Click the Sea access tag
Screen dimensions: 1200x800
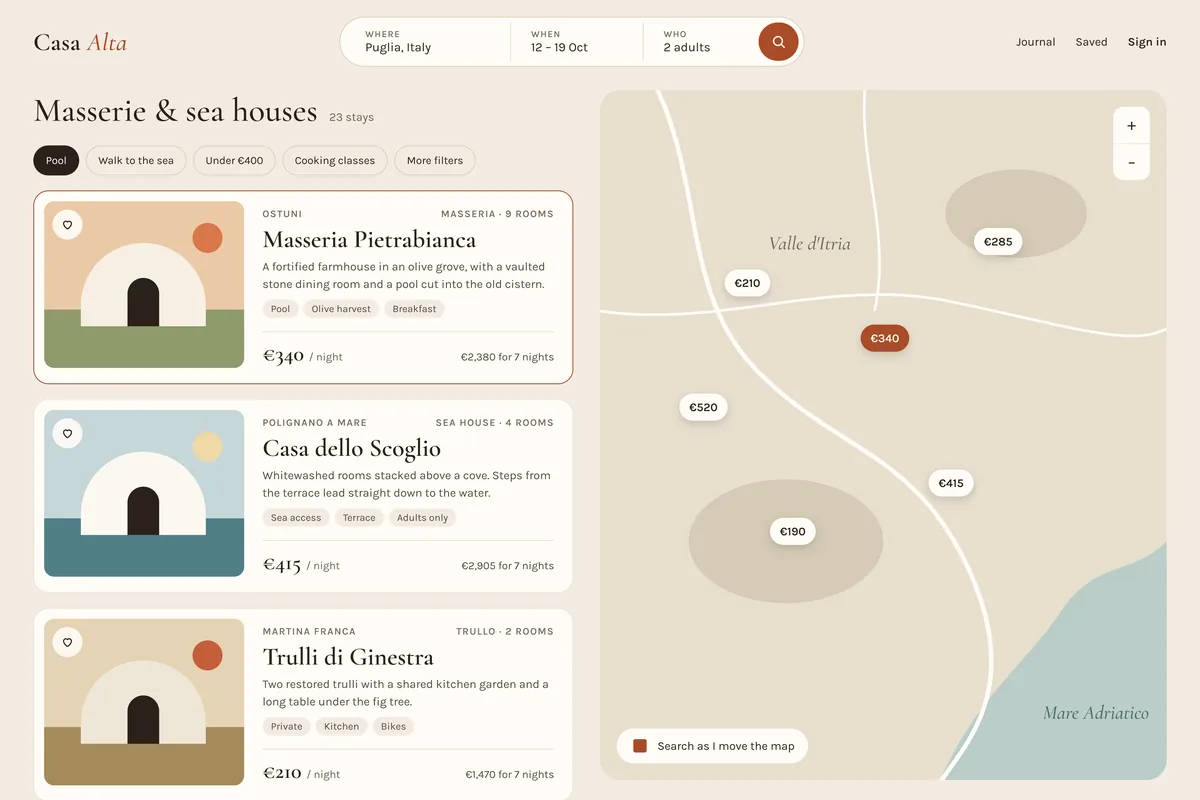296,518
